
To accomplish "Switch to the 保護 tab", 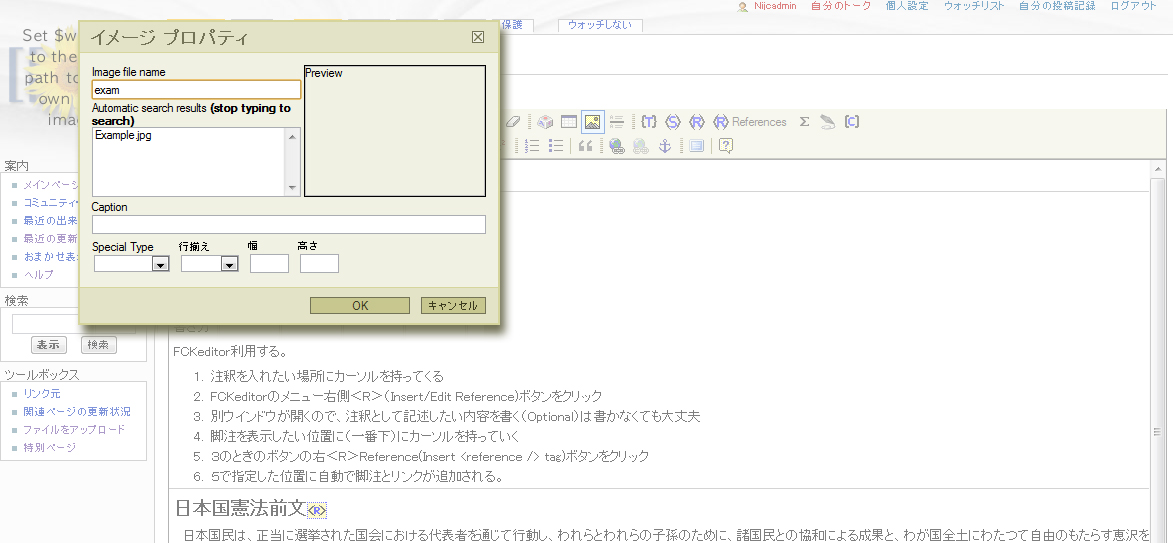I will click(x=513, y=25).
